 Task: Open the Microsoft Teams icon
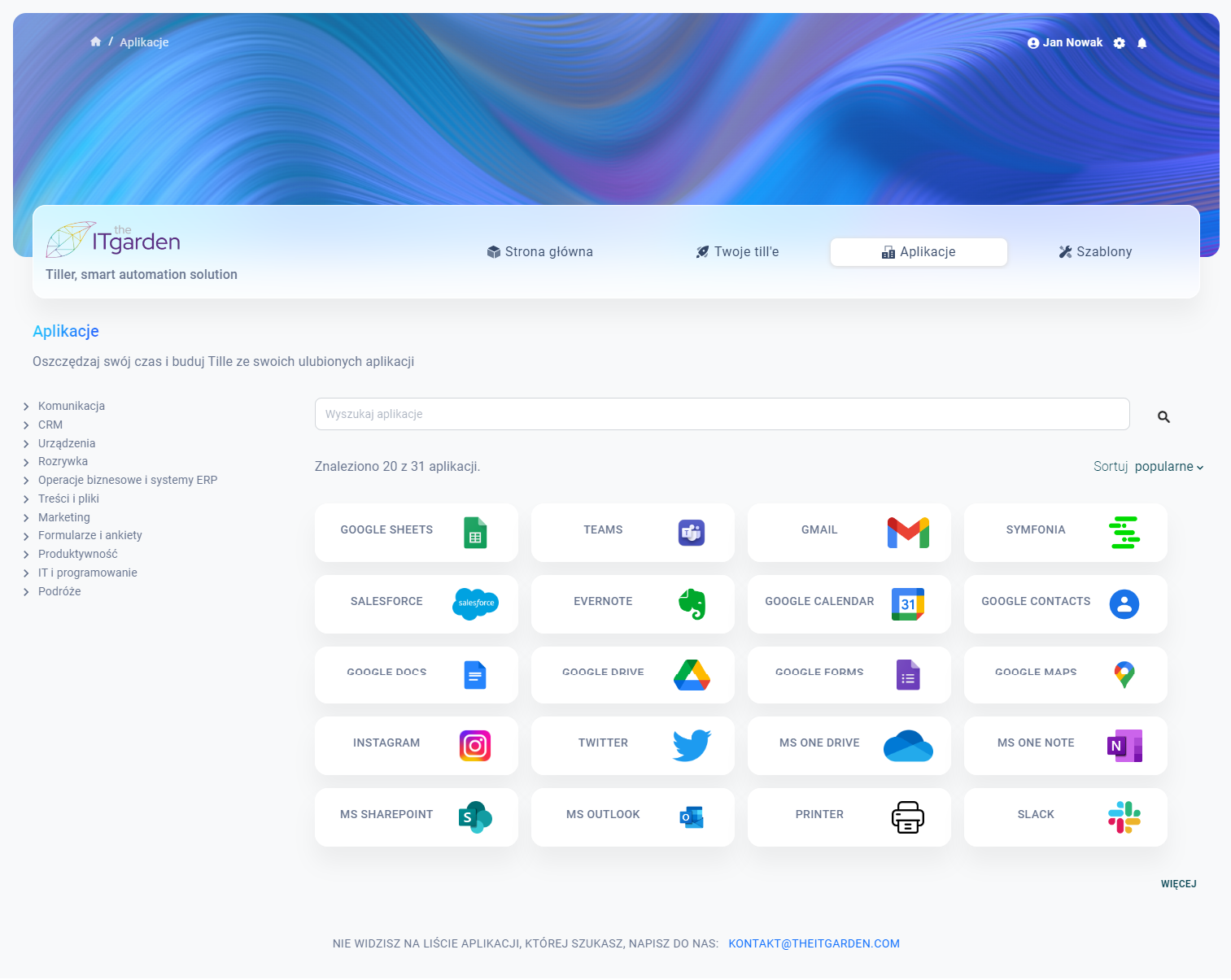click(x=692, y=533)
